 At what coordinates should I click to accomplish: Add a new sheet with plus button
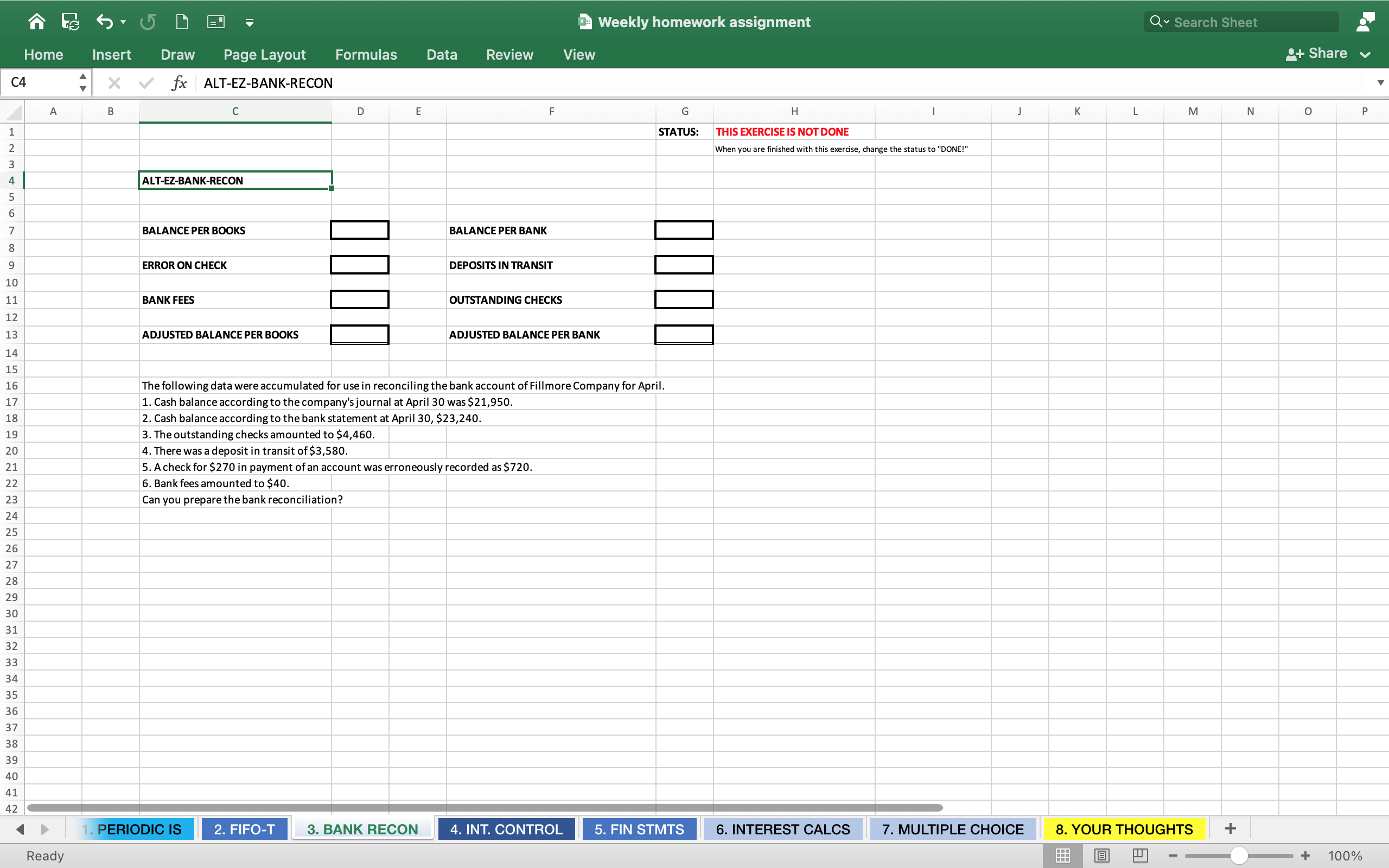tap(1230, 828)
